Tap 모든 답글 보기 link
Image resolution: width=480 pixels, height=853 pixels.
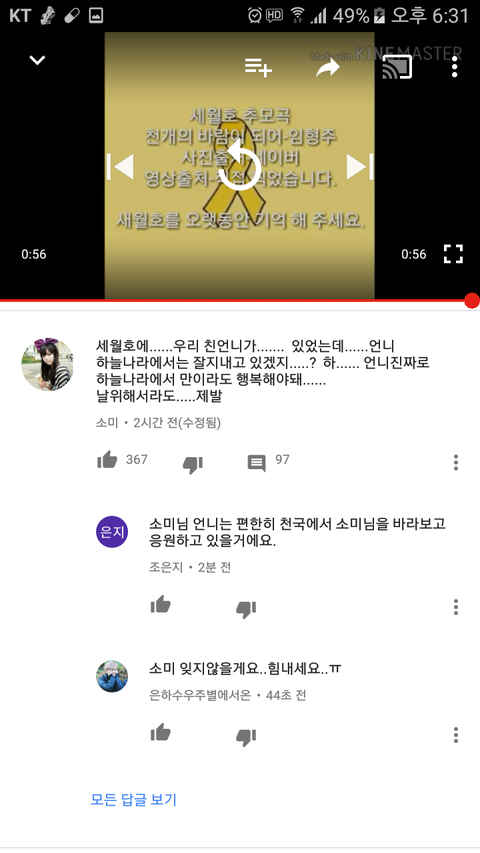(133, 800)
